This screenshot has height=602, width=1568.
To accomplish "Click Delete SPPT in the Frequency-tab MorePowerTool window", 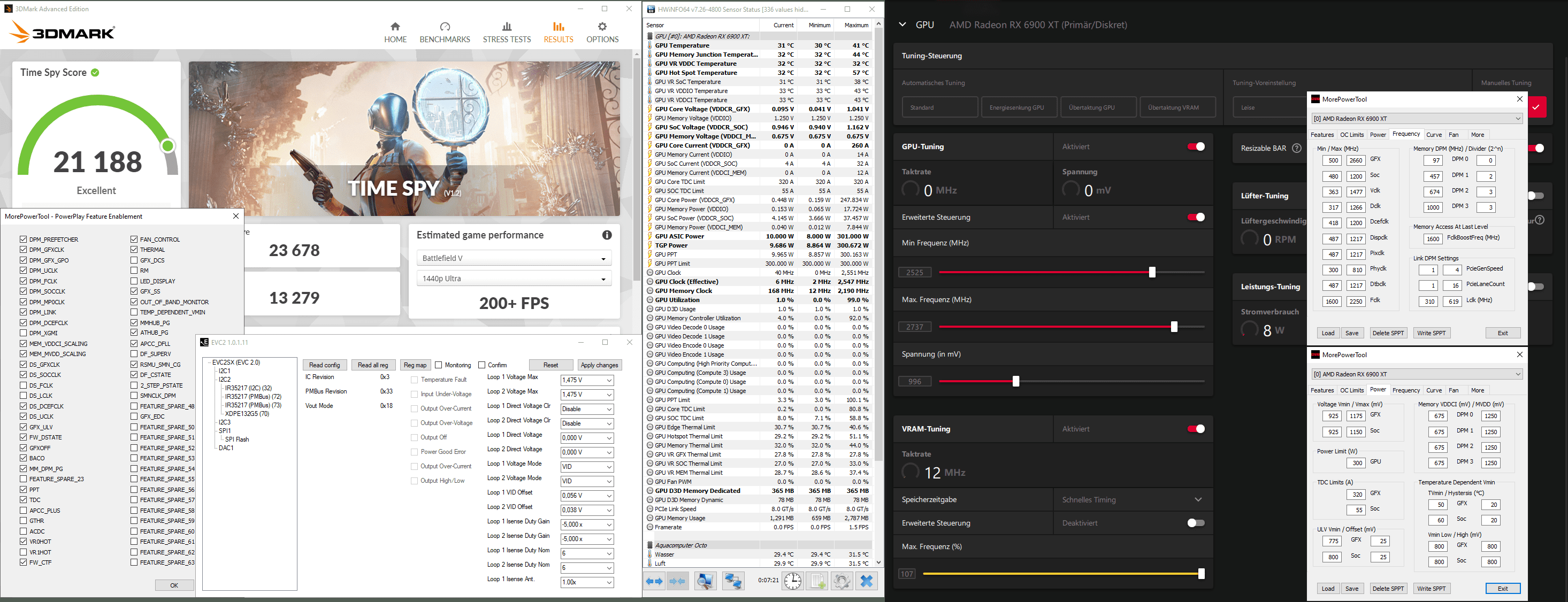I will 1388,333.
